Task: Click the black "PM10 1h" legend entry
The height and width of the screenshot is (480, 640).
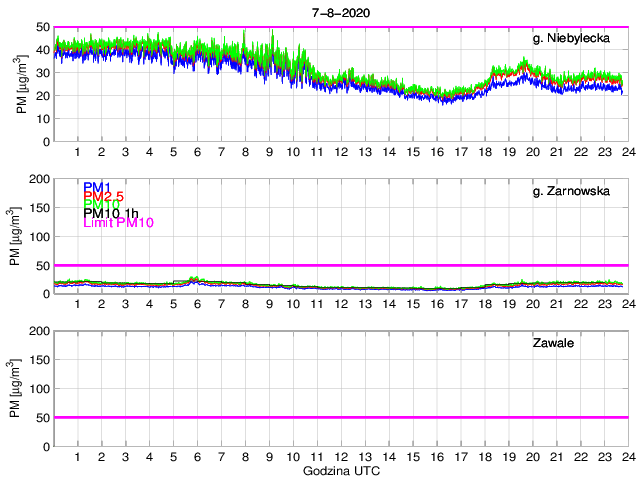Action: tap(111, 213)
